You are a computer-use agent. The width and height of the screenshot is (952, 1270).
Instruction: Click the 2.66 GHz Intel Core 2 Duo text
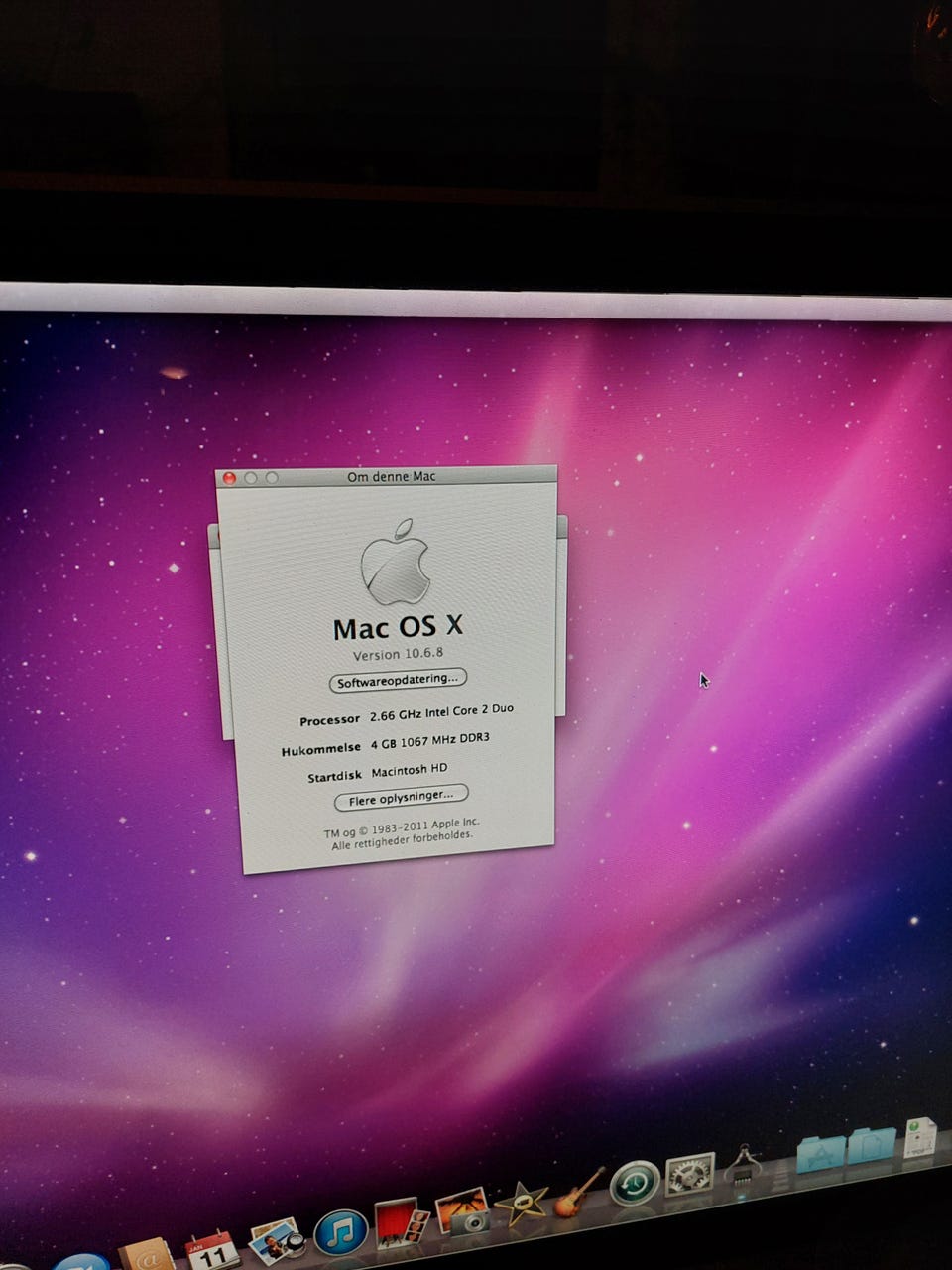tap(441, 712)
